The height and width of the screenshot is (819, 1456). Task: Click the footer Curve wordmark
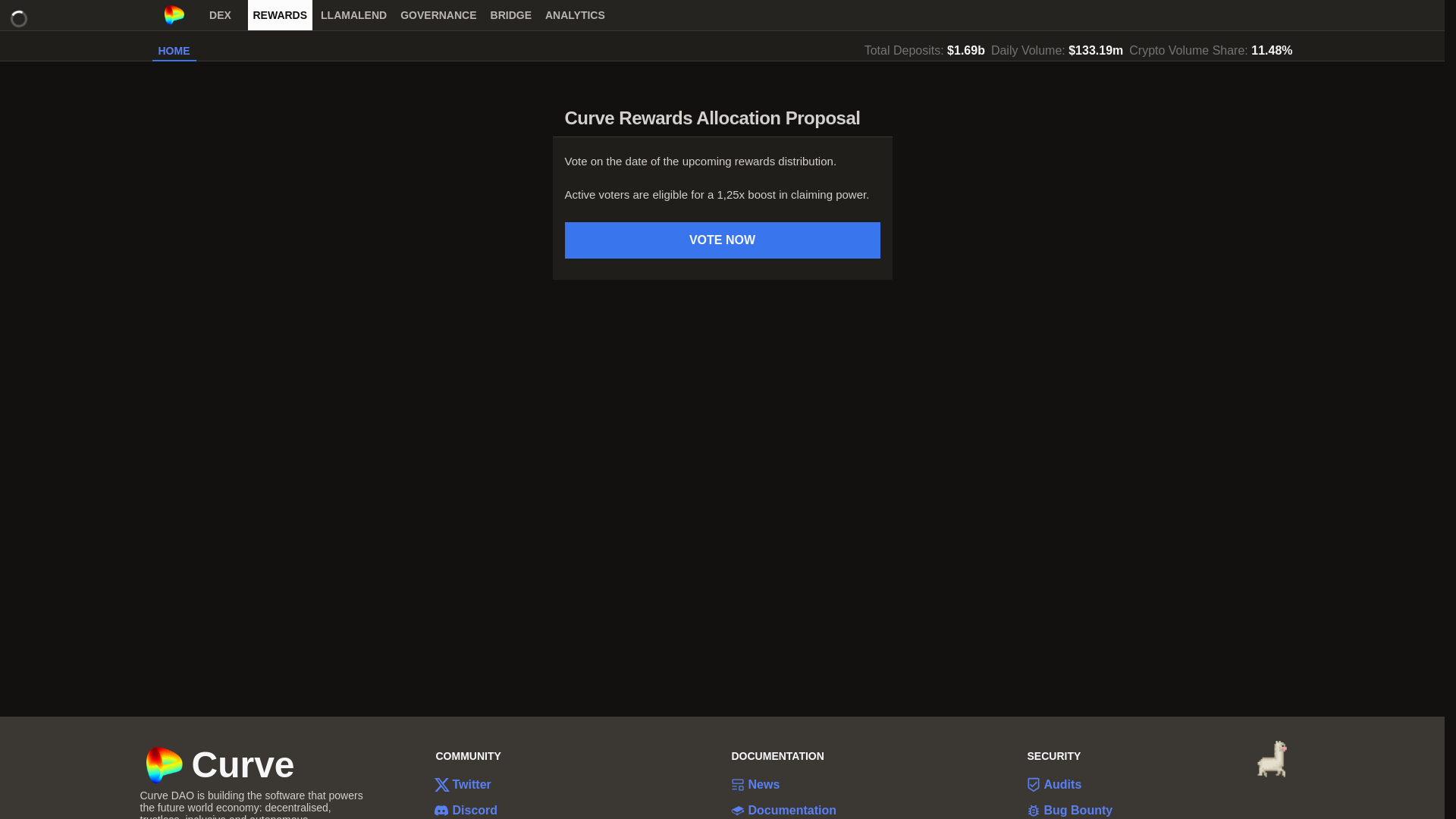point(243,764)
